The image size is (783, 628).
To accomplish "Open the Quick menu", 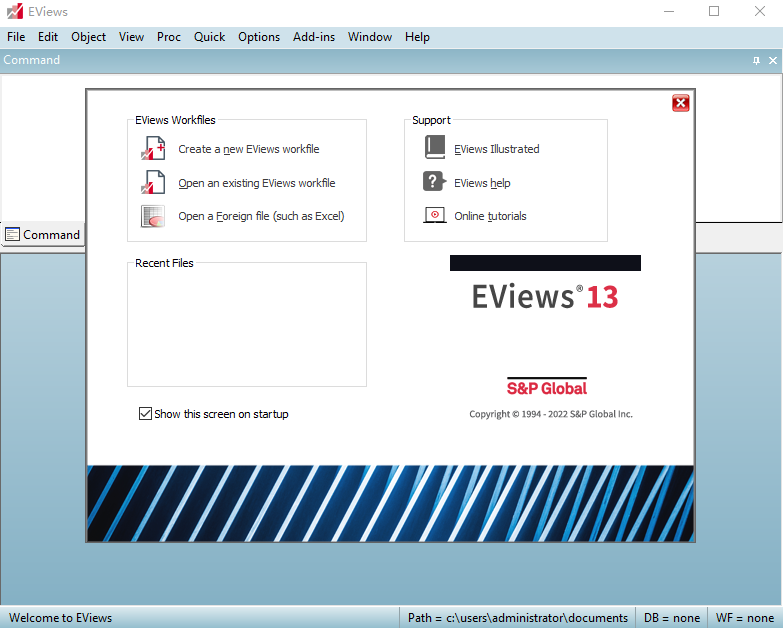I will coord(209,37).
